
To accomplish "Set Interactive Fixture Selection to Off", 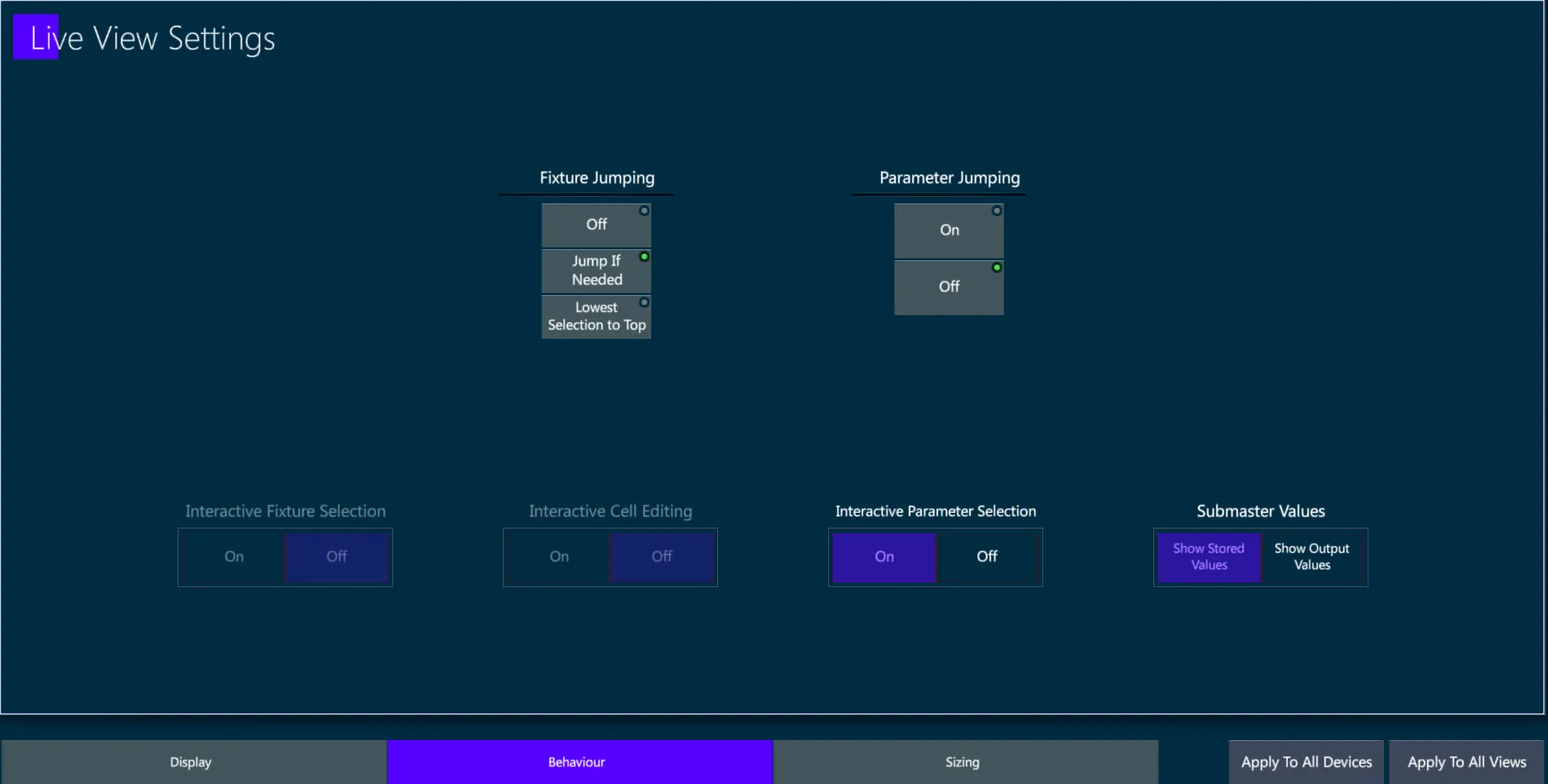I will pos(337,557).
